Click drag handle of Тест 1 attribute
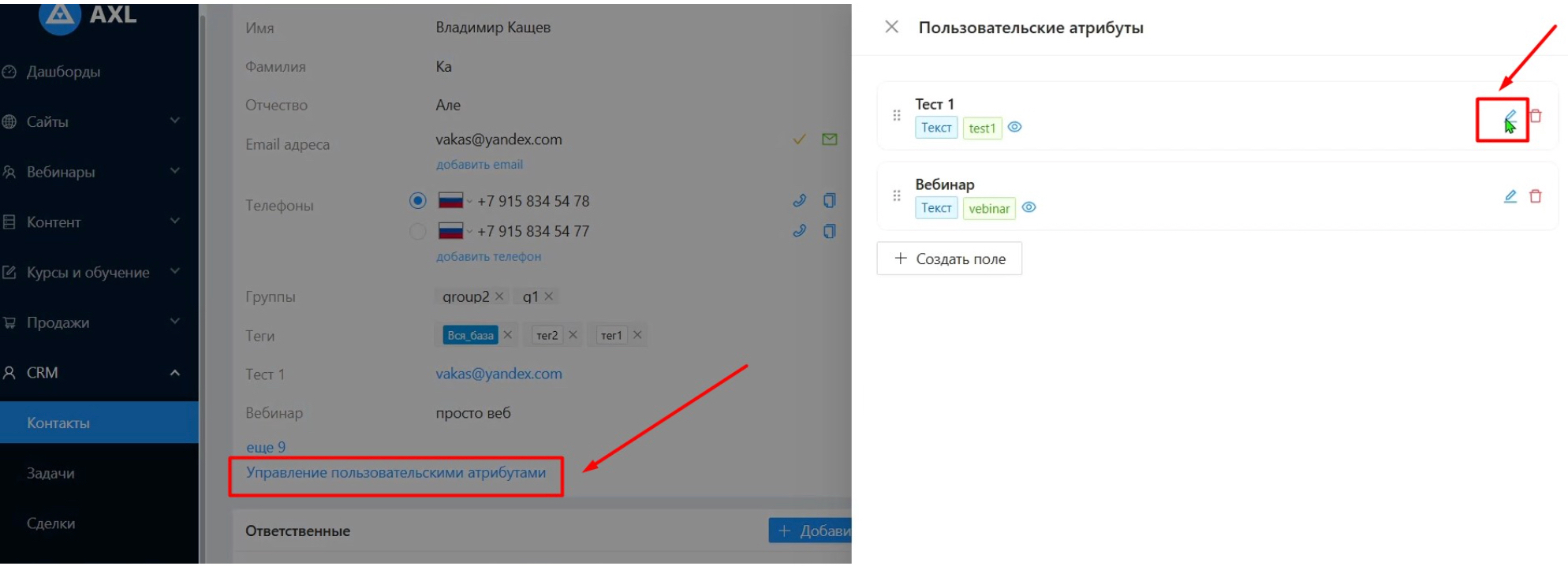 click(x=897, y=116)
